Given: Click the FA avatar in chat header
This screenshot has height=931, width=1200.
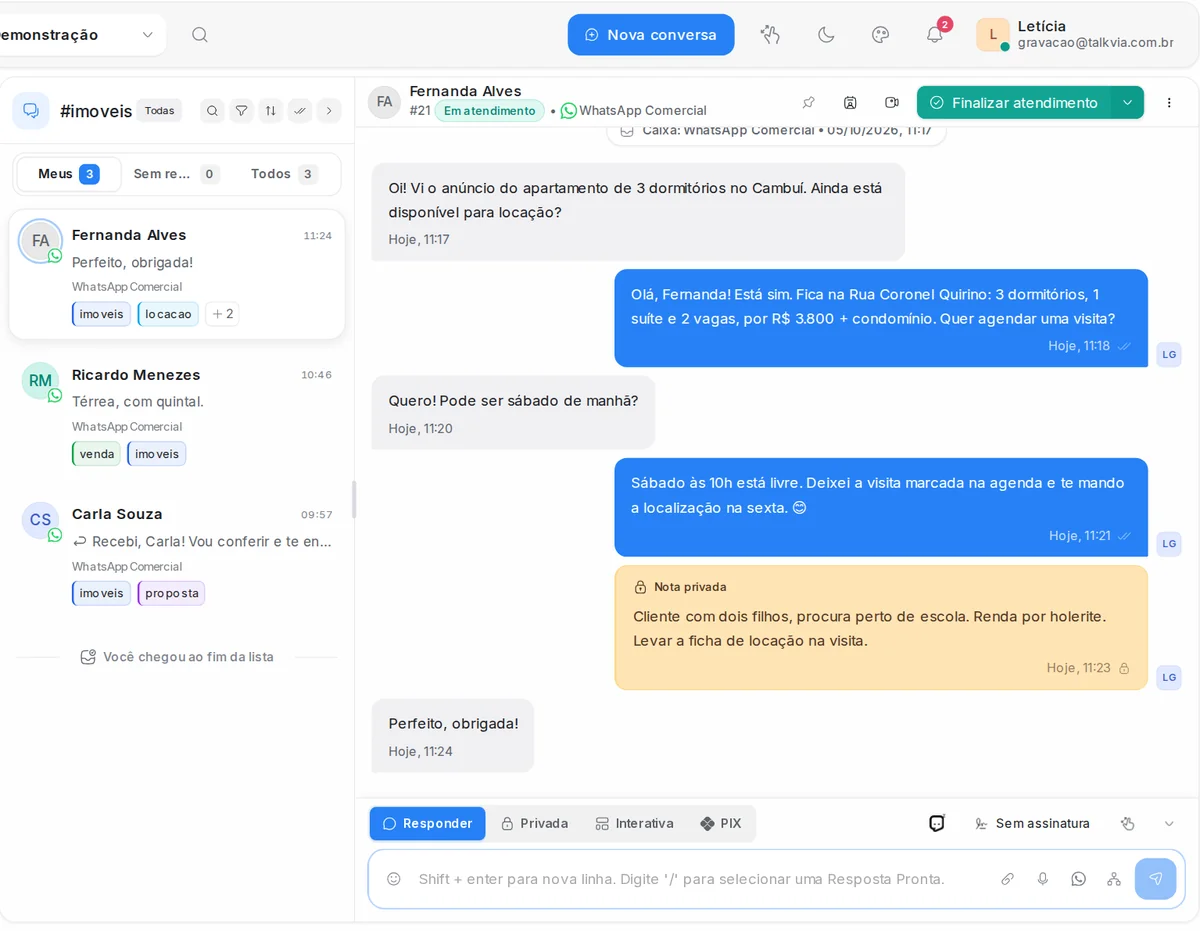Looking at the screenshot, I should [384, 102].
